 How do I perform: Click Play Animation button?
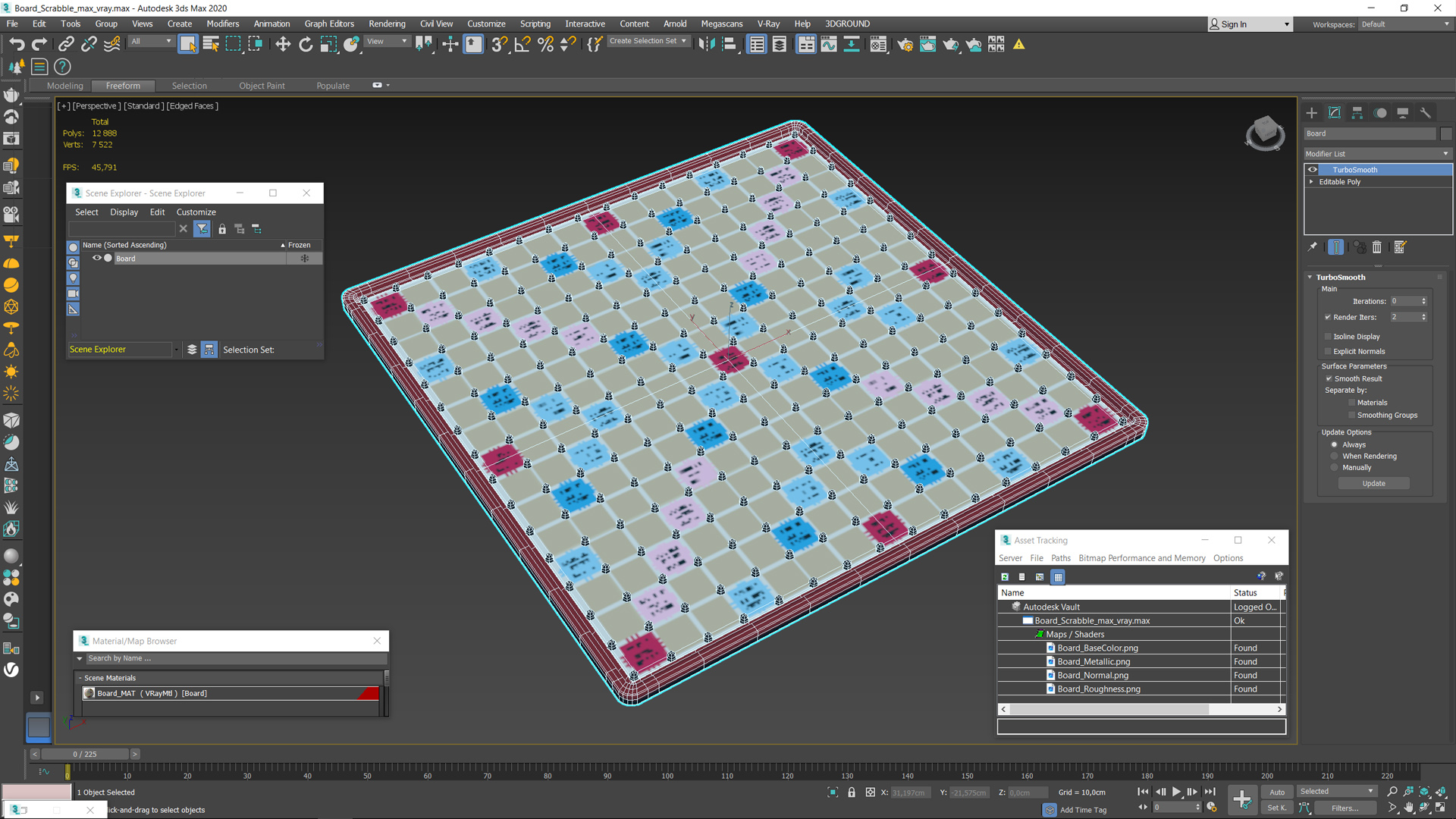(1176, 792)
